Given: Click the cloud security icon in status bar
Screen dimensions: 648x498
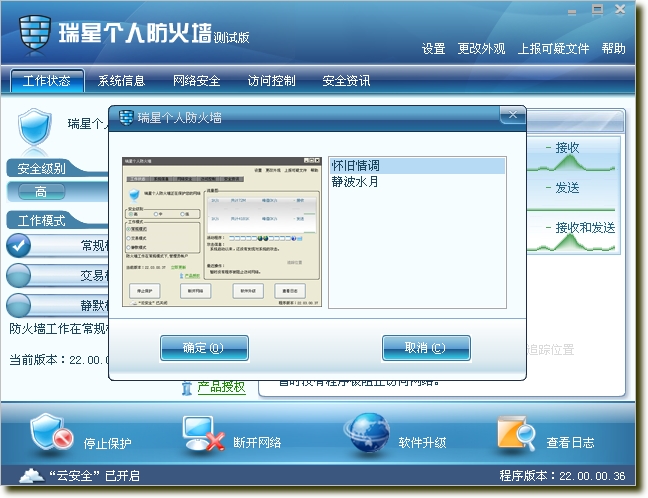Looking at the screenshot, I should 31,476.
